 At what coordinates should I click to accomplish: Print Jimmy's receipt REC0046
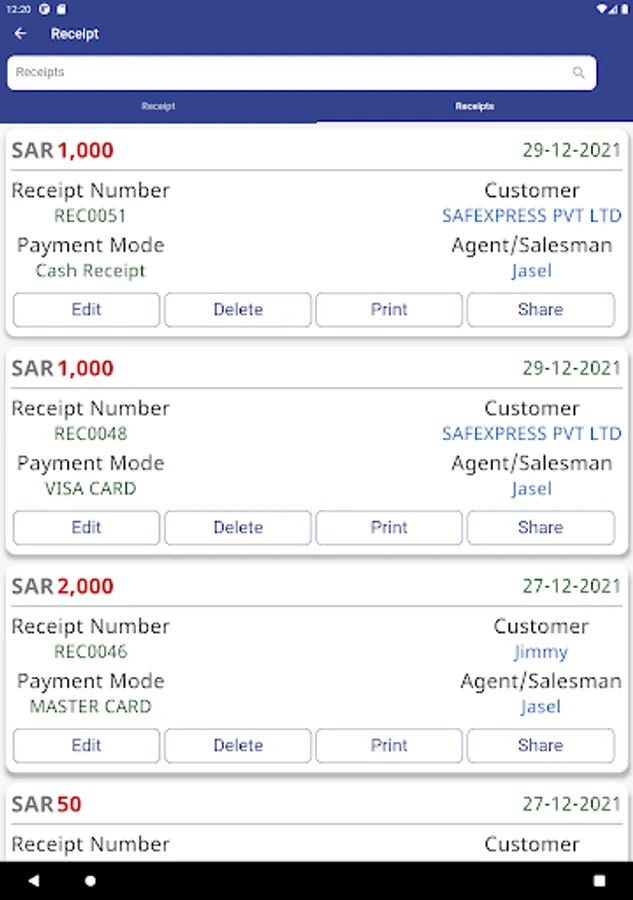(389, 746)
